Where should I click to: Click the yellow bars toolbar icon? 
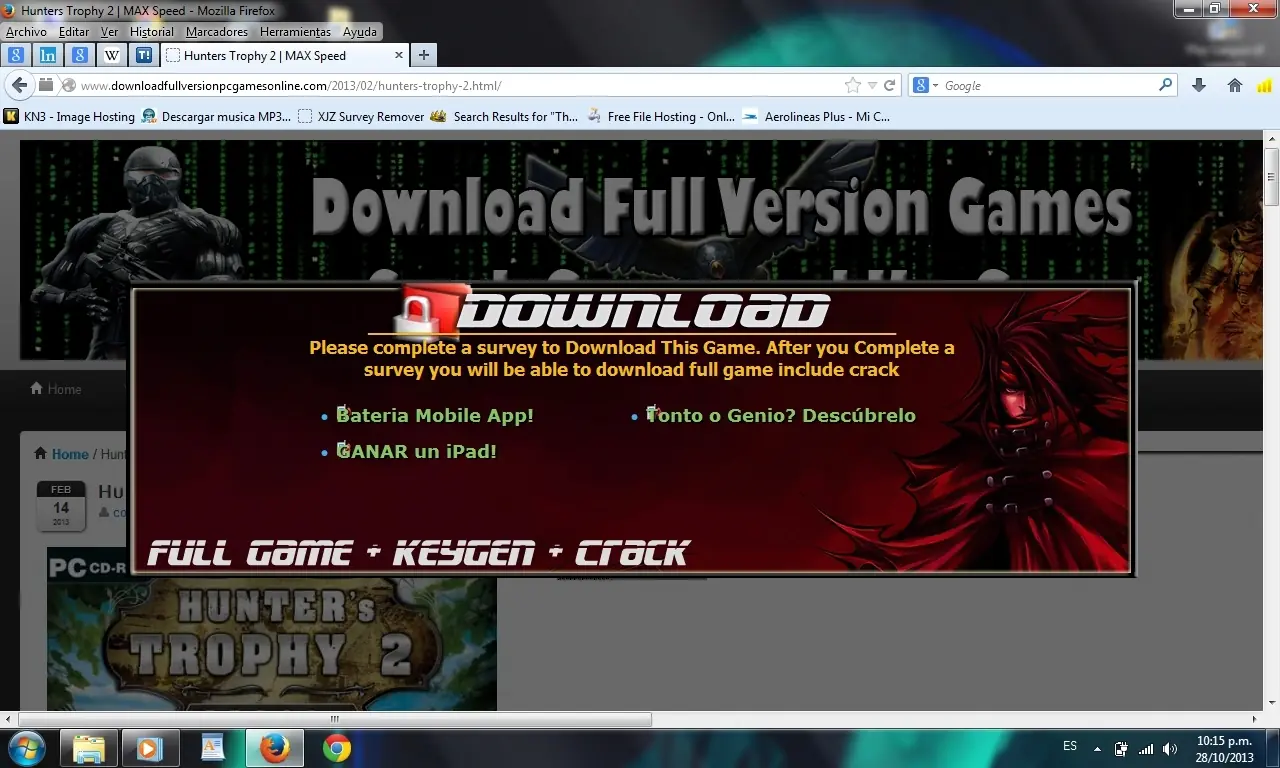[1266, 85]
